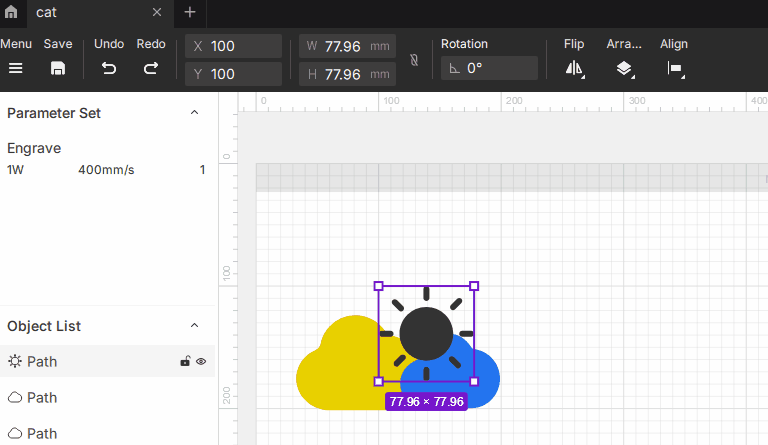Add a new tab with plus button
Viewport: 768px width, 445px height.
pyautogui.click(x=190, y=12)
